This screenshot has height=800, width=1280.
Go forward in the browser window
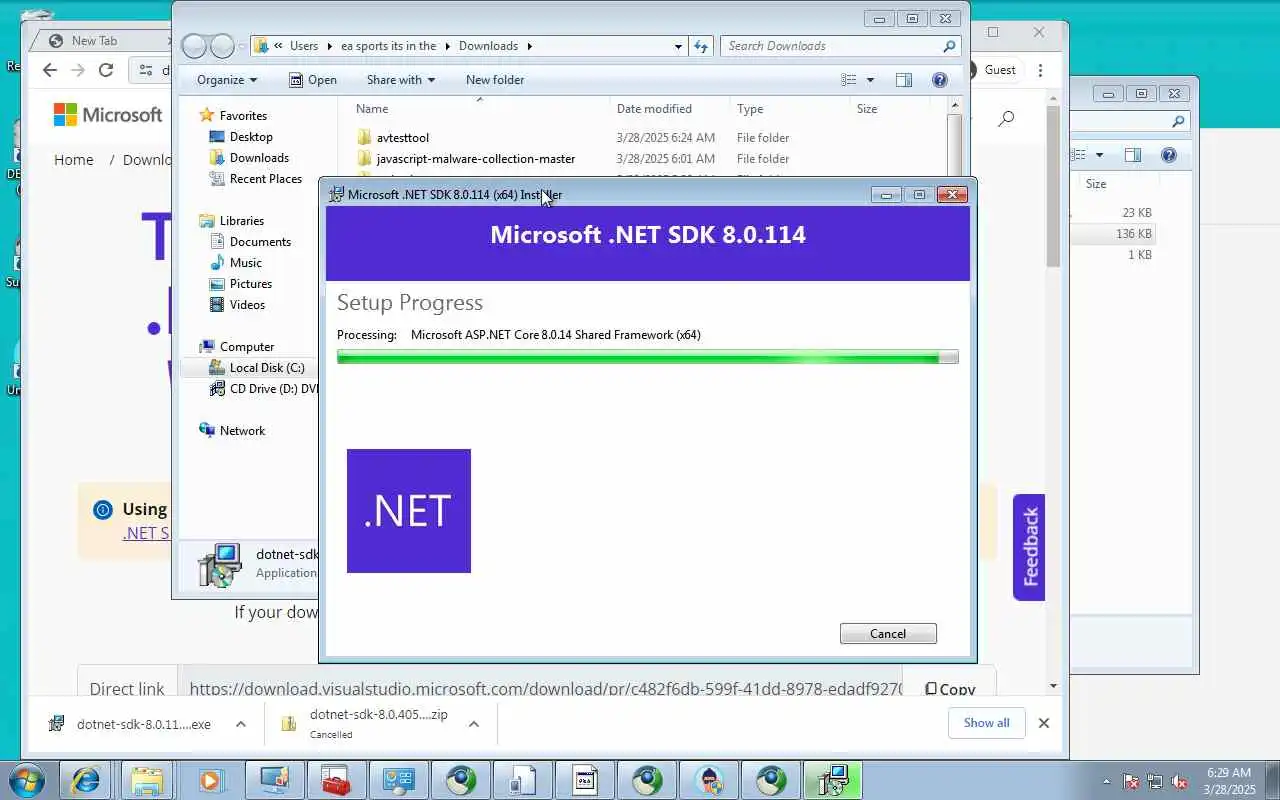[78, 70]
